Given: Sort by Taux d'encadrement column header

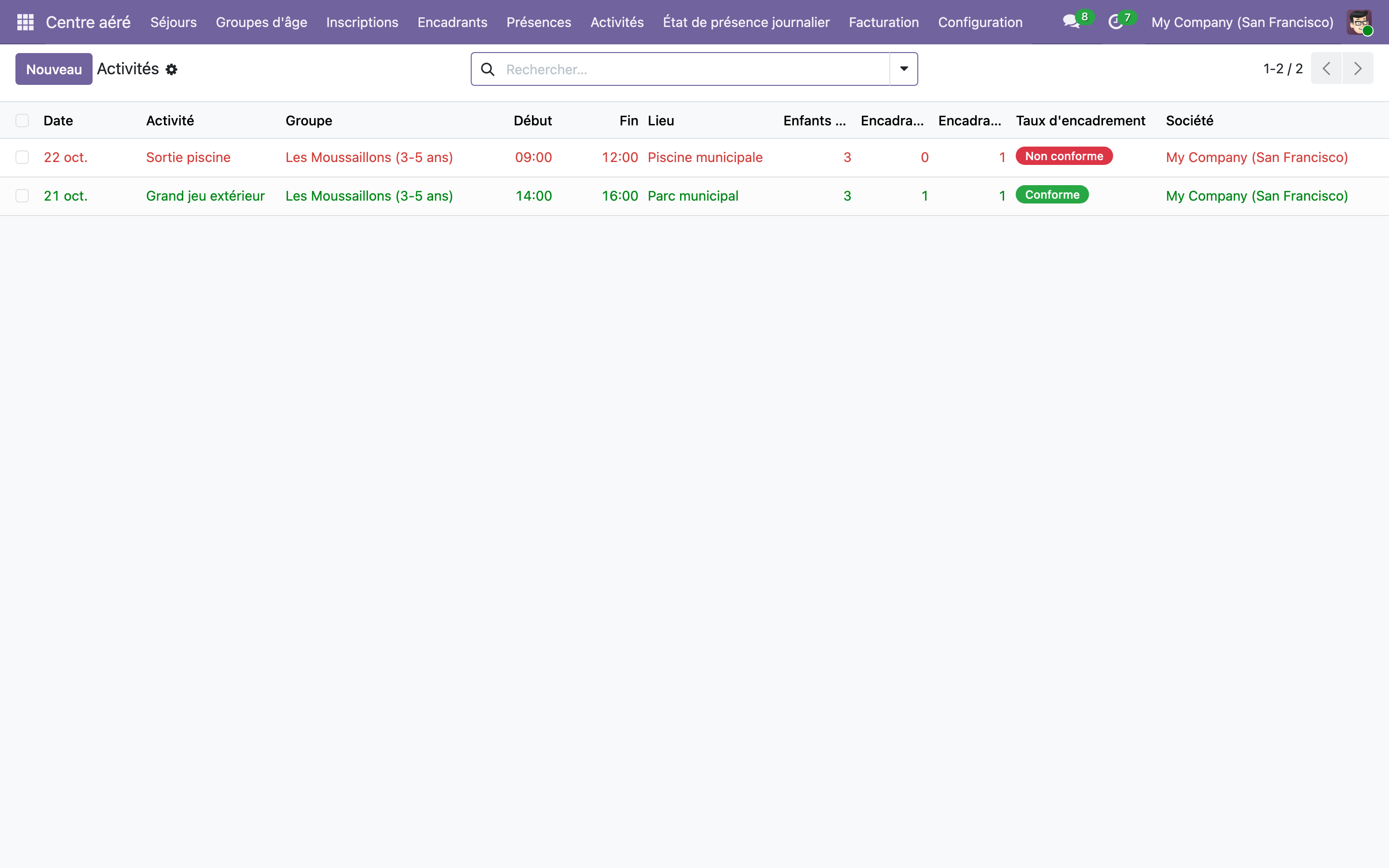Looking at the screenshot, I should [1080, 121].
